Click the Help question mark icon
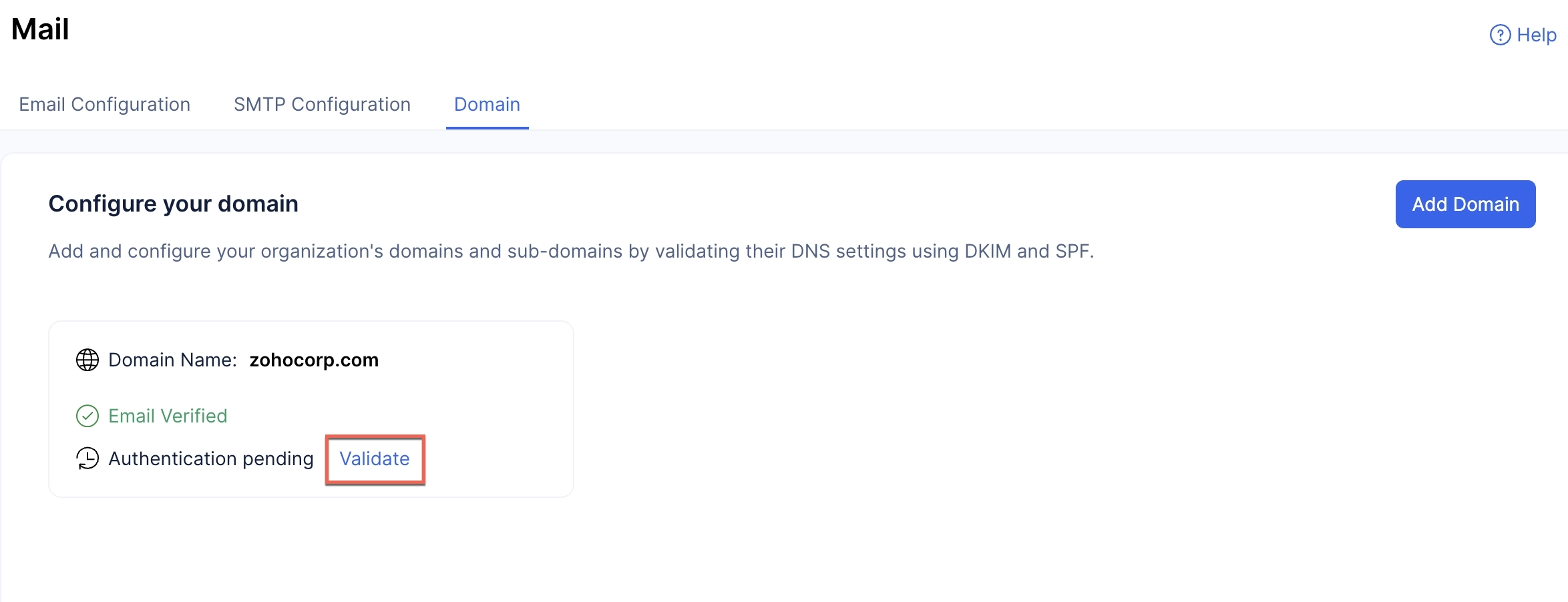 (x=1500, y=35)
